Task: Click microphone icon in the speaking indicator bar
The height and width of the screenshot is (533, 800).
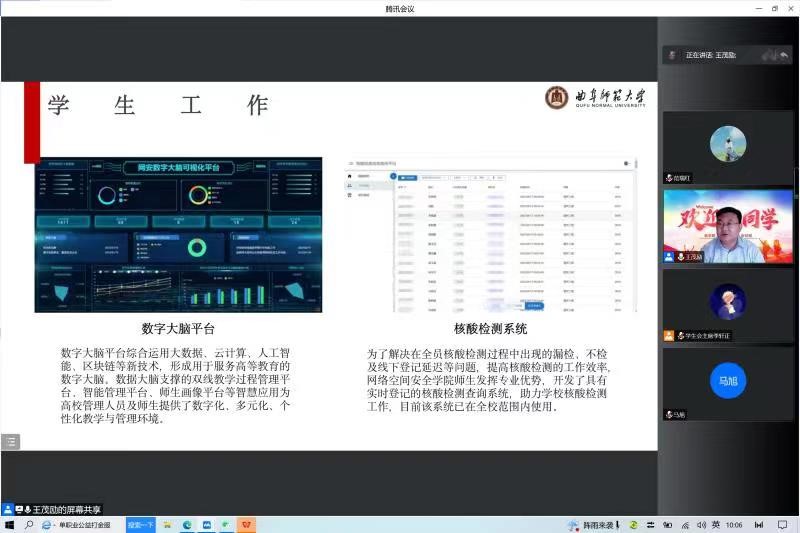Action: (x=673, y=55)
